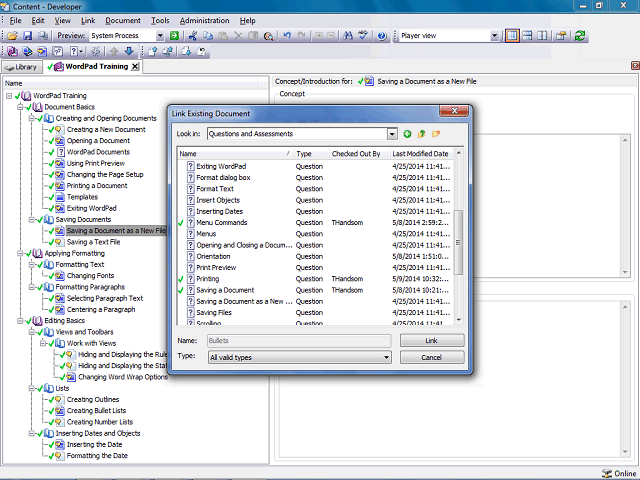Click the Open folder icon in the toolbar

pos(13,36)
